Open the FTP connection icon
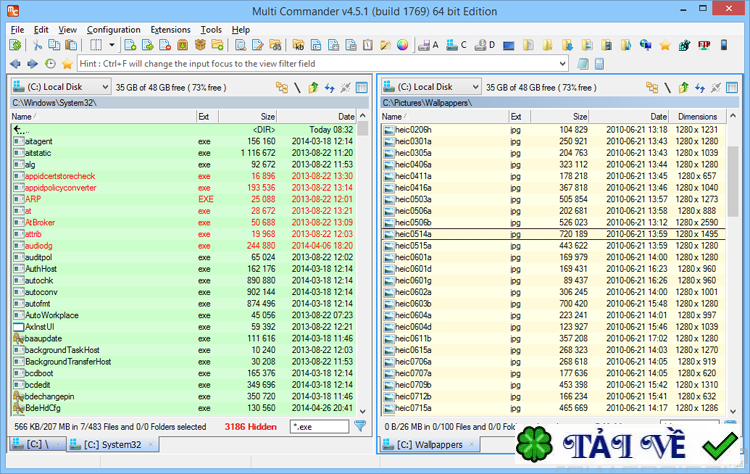 [x=704, y=46]
